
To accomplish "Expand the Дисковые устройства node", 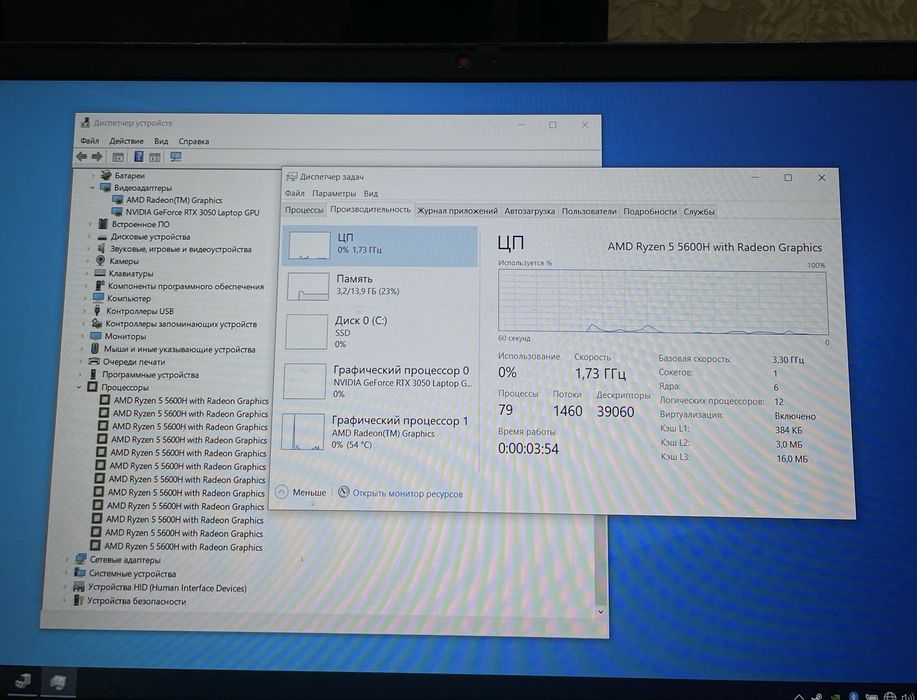I will click(89, 237).
